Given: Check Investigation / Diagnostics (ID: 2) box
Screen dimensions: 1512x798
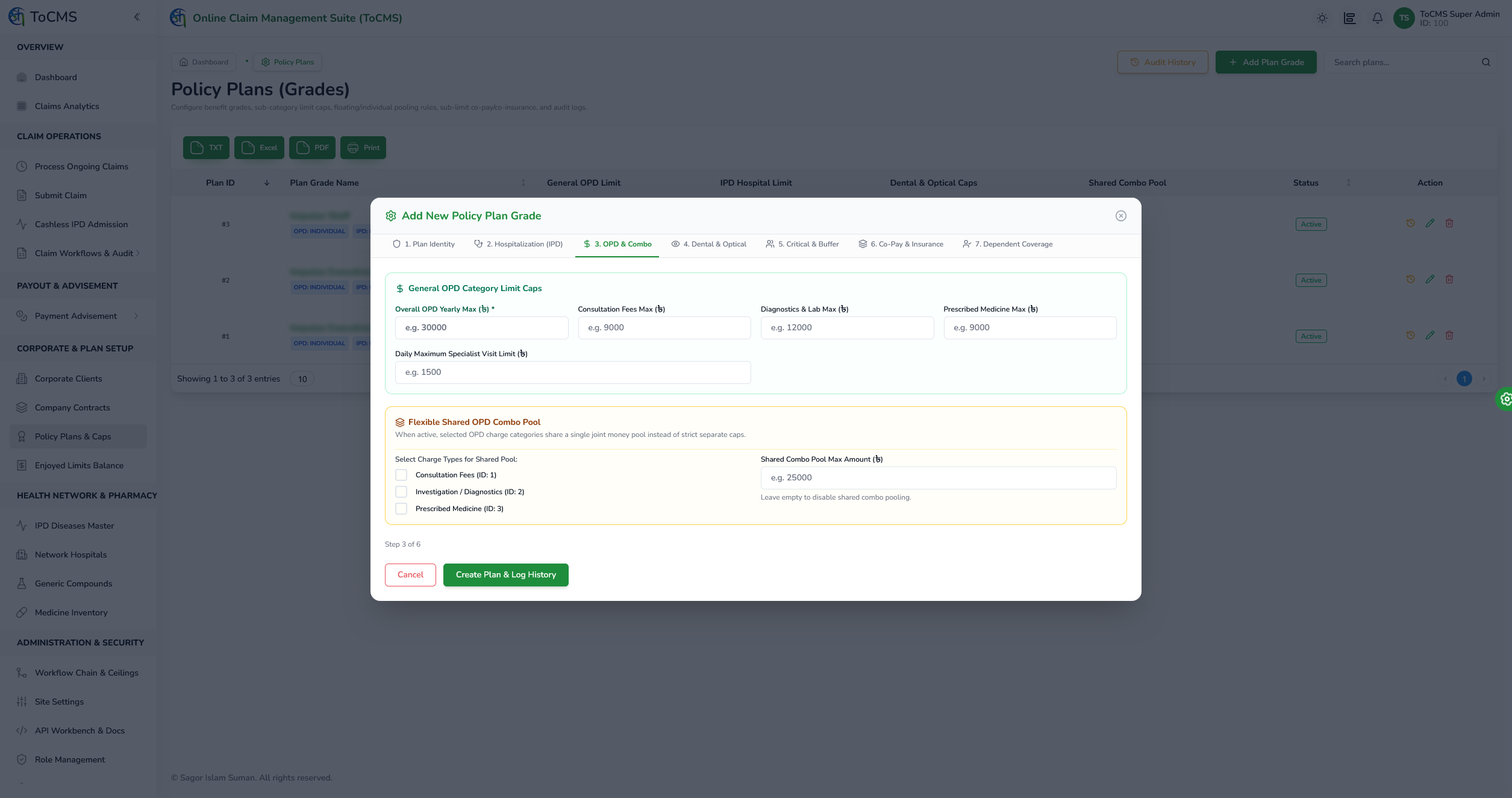Looking at the screenshot, I should click(401, 492).
